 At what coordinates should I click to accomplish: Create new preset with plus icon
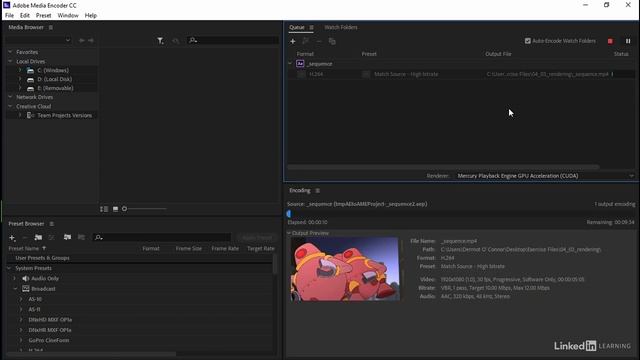[12, 237]
